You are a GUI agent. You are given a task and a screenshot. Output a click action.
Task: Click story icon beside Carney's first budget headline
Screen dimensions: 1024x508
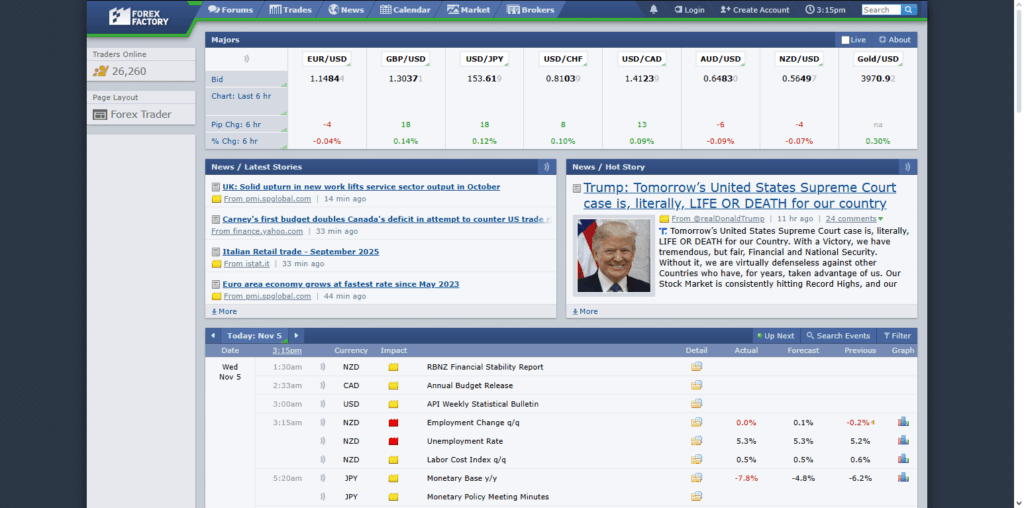[216, 219]
